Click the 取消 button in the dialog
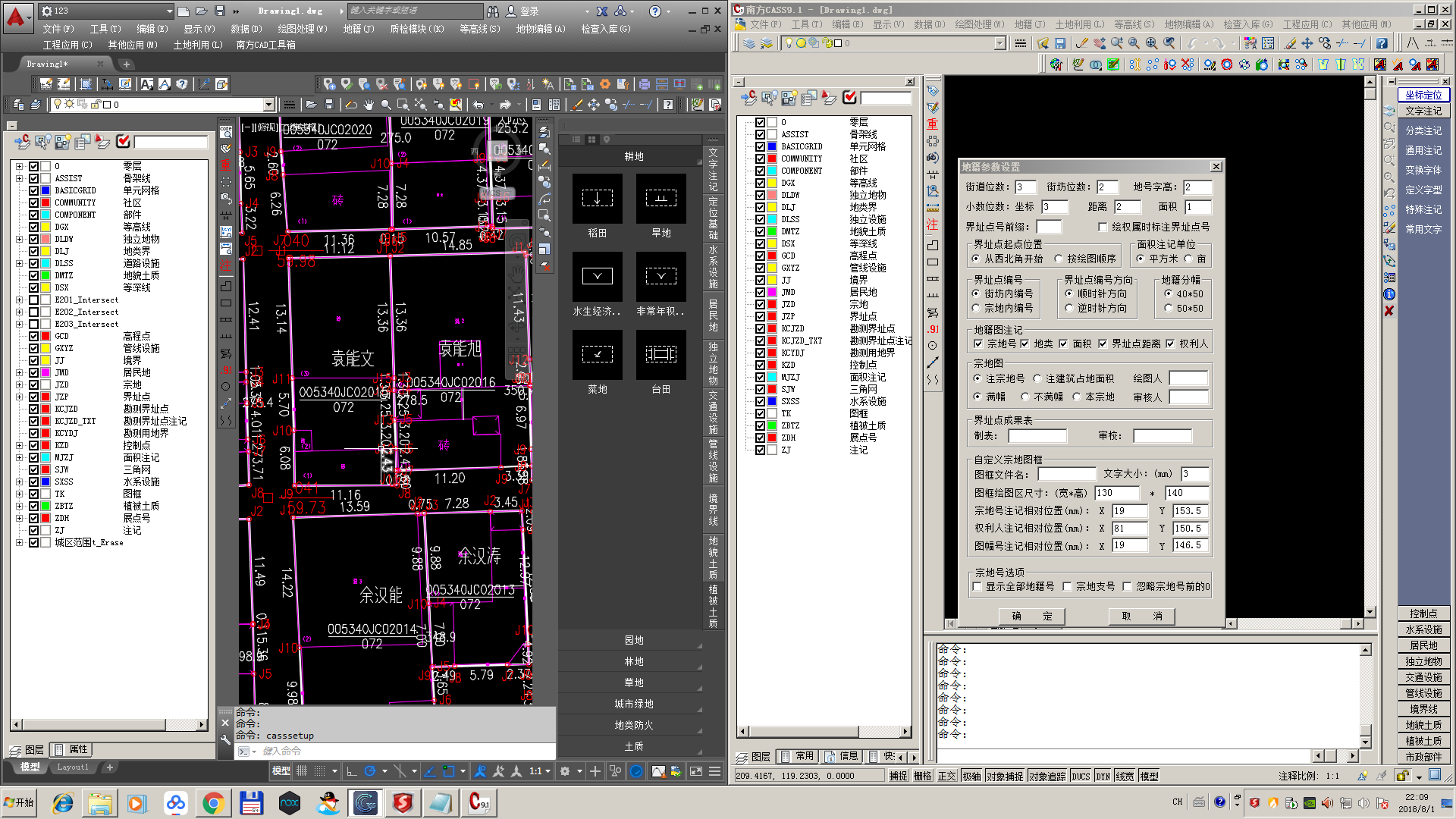1456x819 pixels. click(1141, 616)
